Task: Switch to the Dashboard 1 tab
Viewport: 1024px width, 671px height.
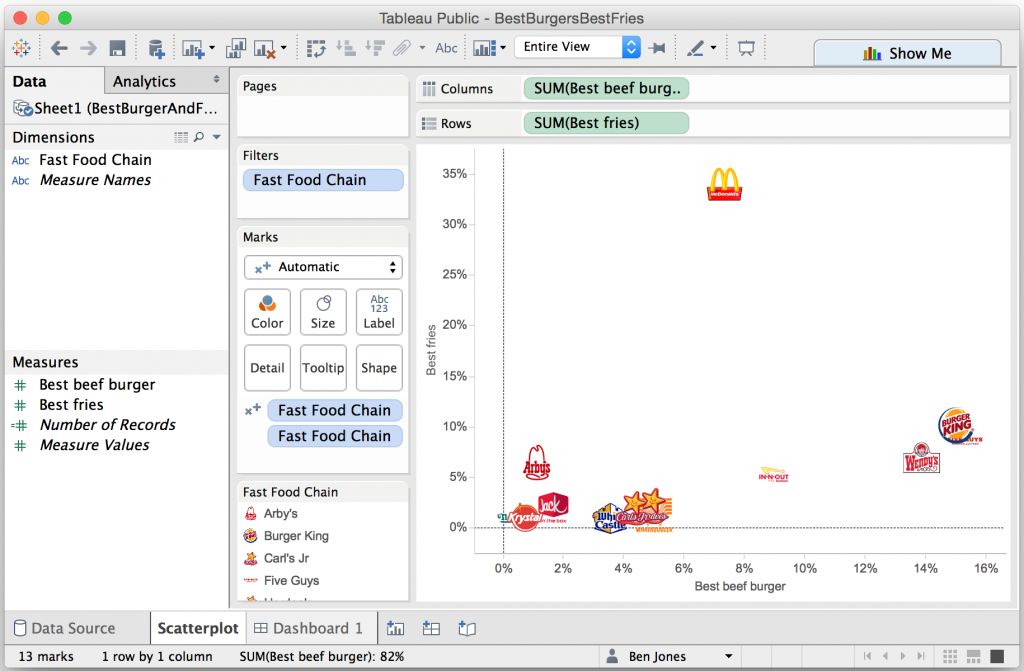Action: 310,628
